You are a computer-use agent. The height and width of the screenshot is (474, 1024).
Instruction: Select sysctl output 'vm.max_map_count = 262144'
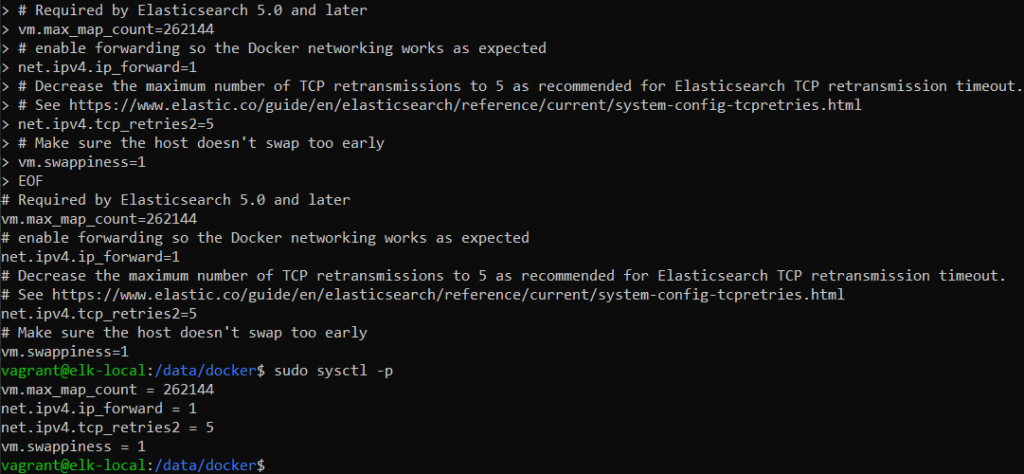[108, 390]
